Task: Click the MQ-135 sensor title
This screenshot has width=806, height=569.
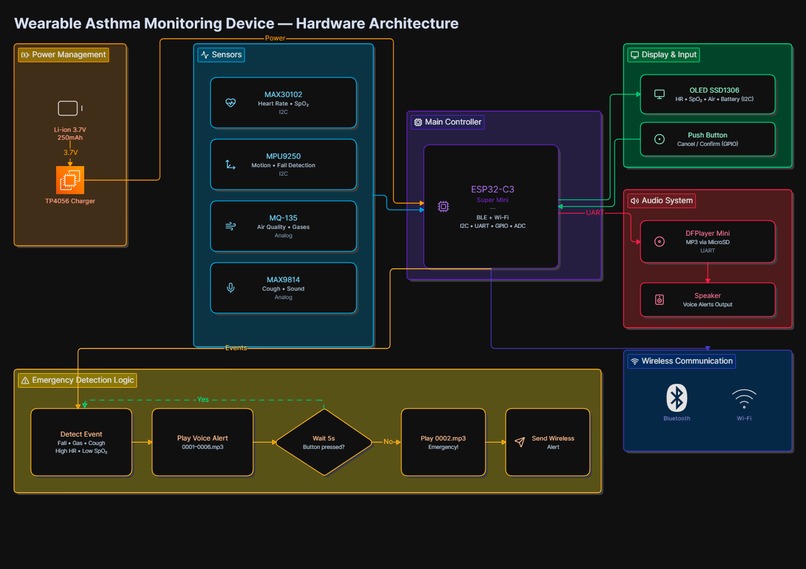Action: click(x=283, y=218)
